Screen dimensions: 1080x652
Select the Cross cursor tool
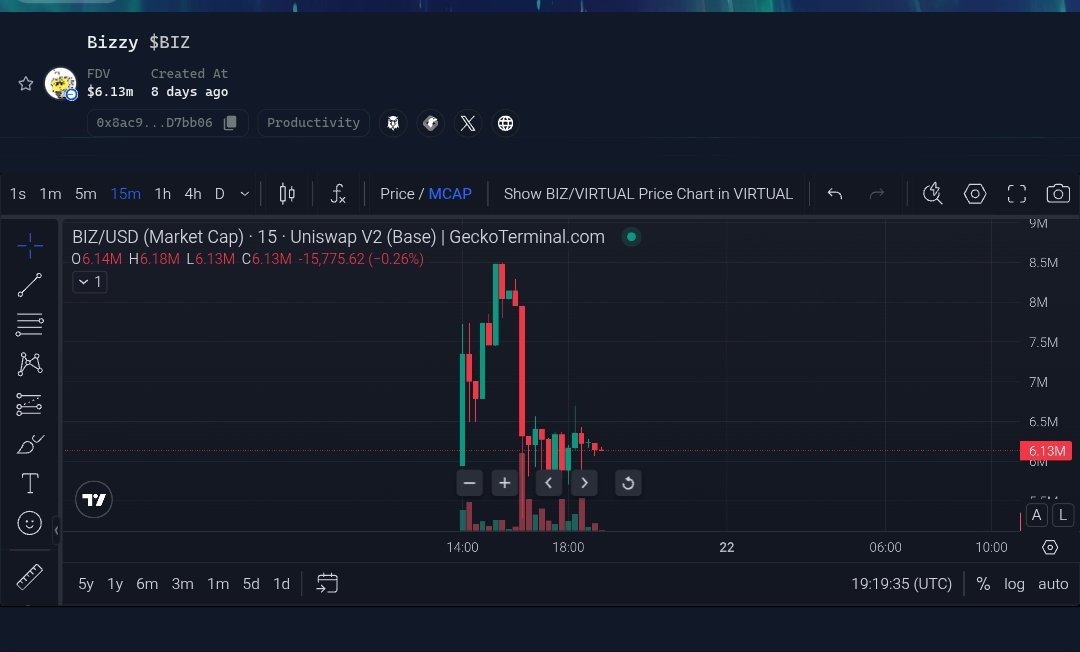(30, 245)
